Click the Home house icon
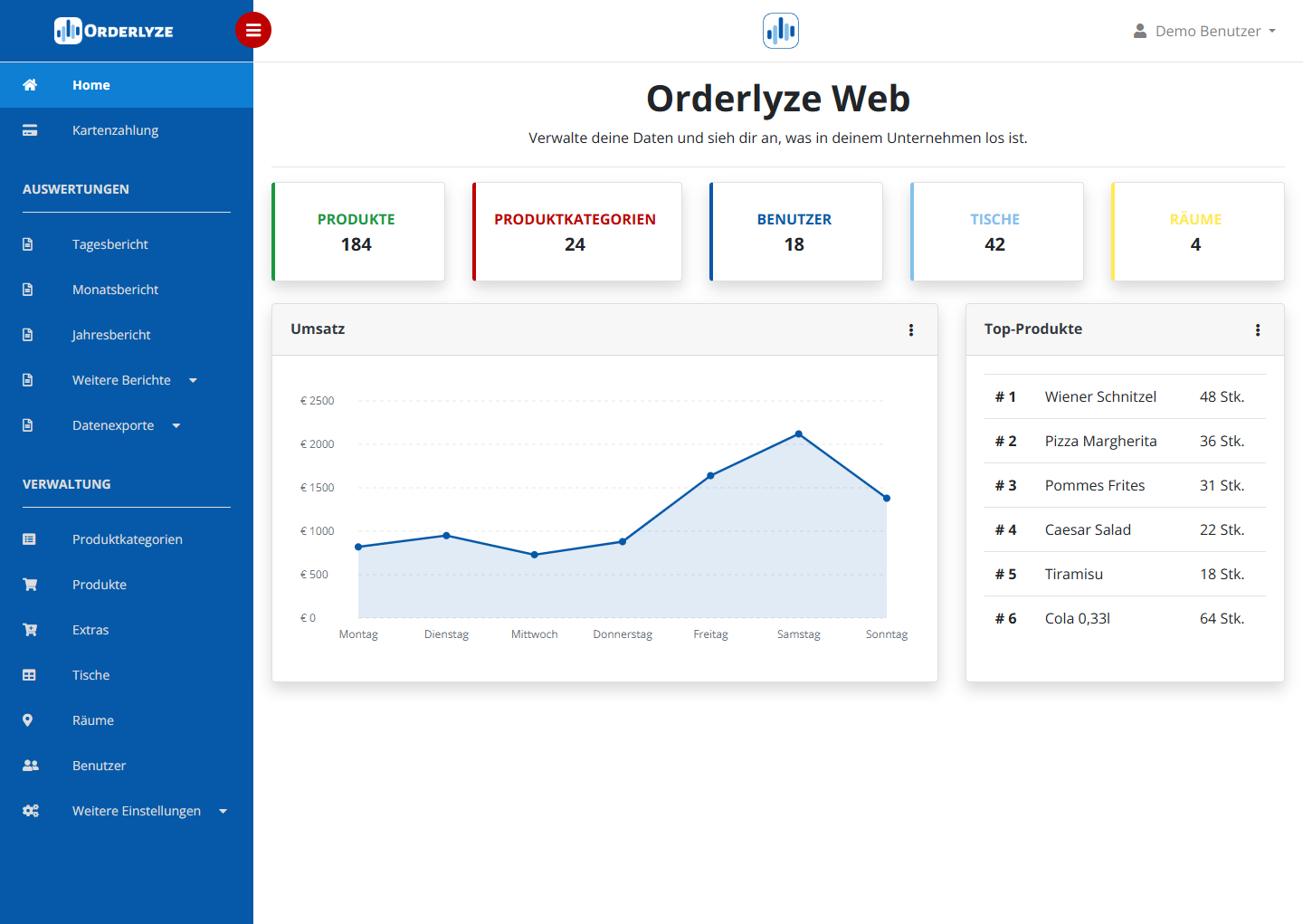The width and height of the screenshot is (1303, 924). 30,85
